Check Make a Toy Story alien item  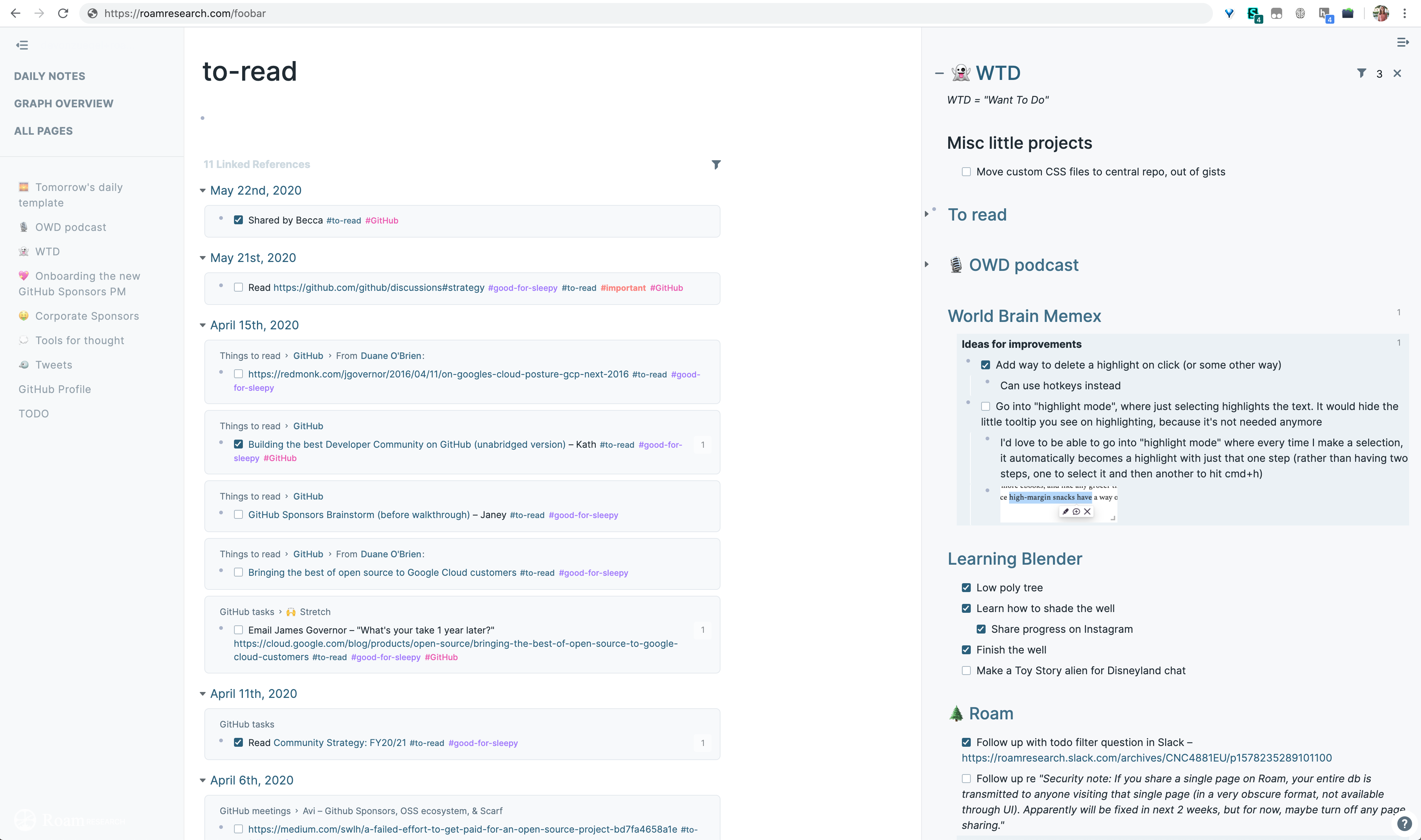pos(966,670)
